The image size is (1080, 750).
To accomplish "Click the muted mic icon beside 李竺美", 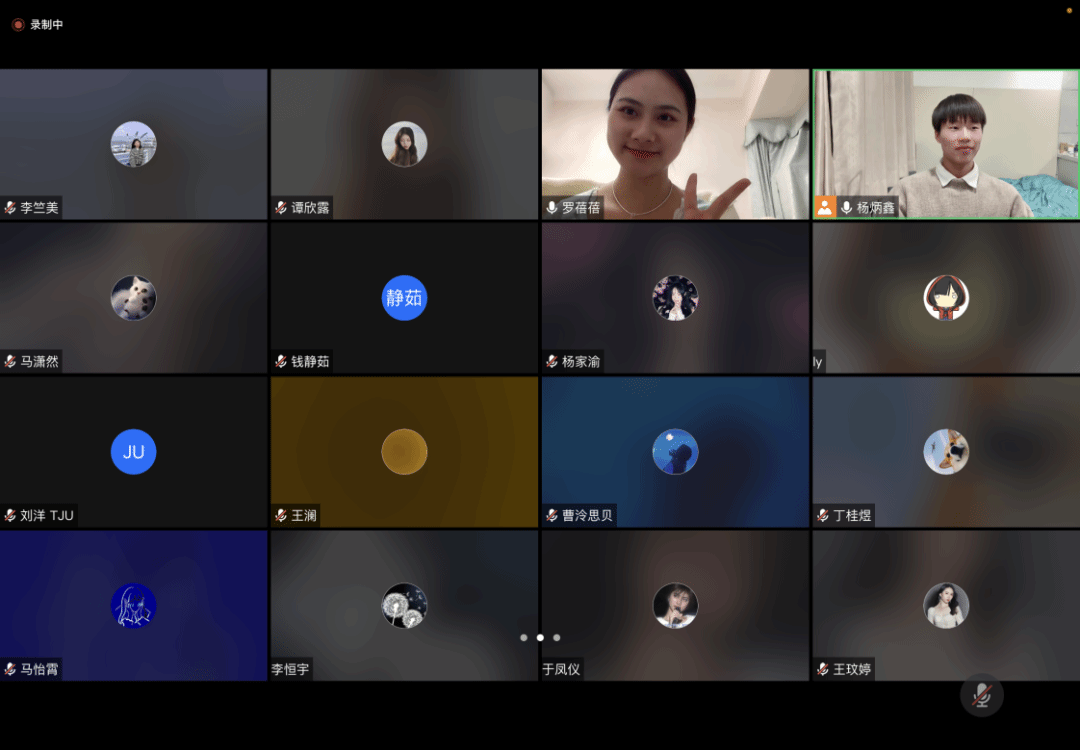I will pos(10,208).
